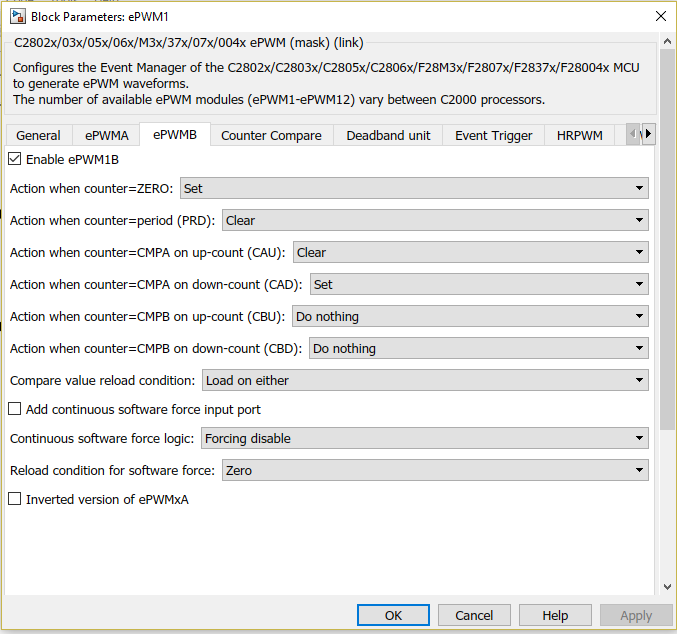The width and height of the screenshot is (677, 634).
Task: Open the Counter Compare tab
Action: click(x=271, y=136)
